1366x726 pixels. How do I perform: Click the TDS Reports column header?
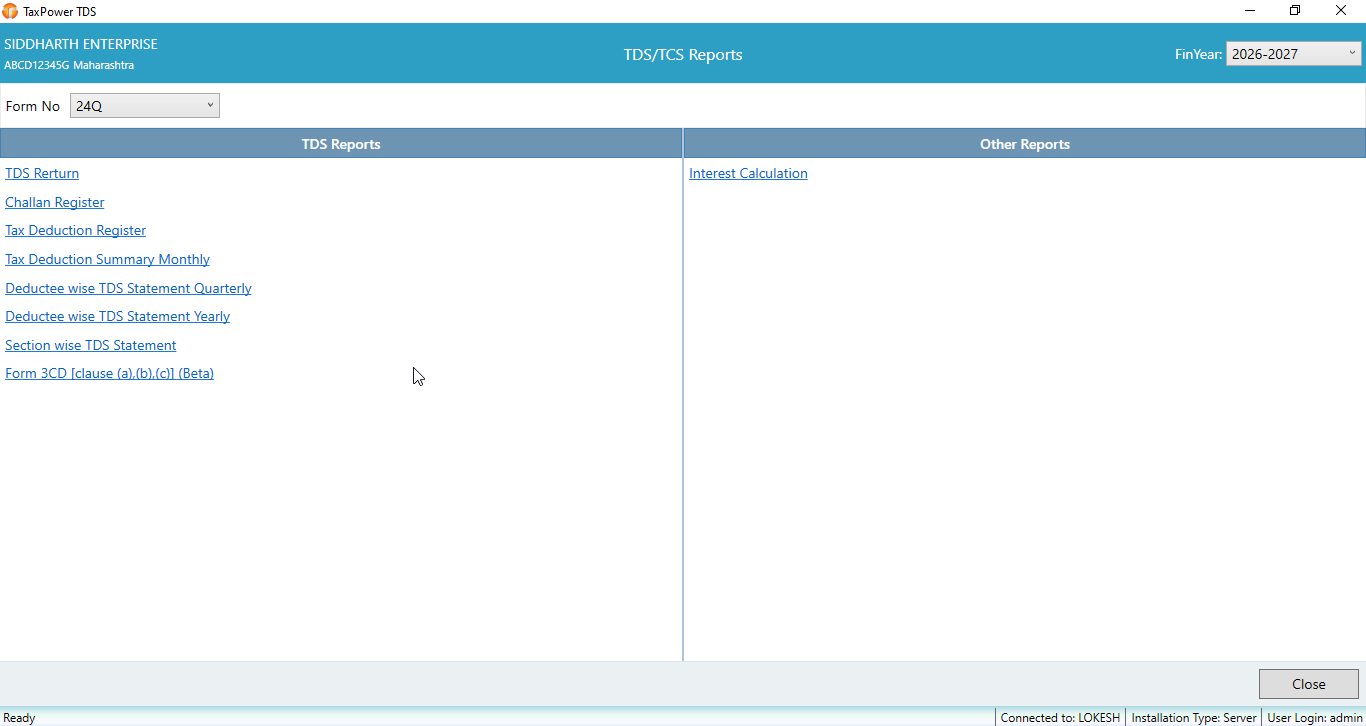point(341,144)
